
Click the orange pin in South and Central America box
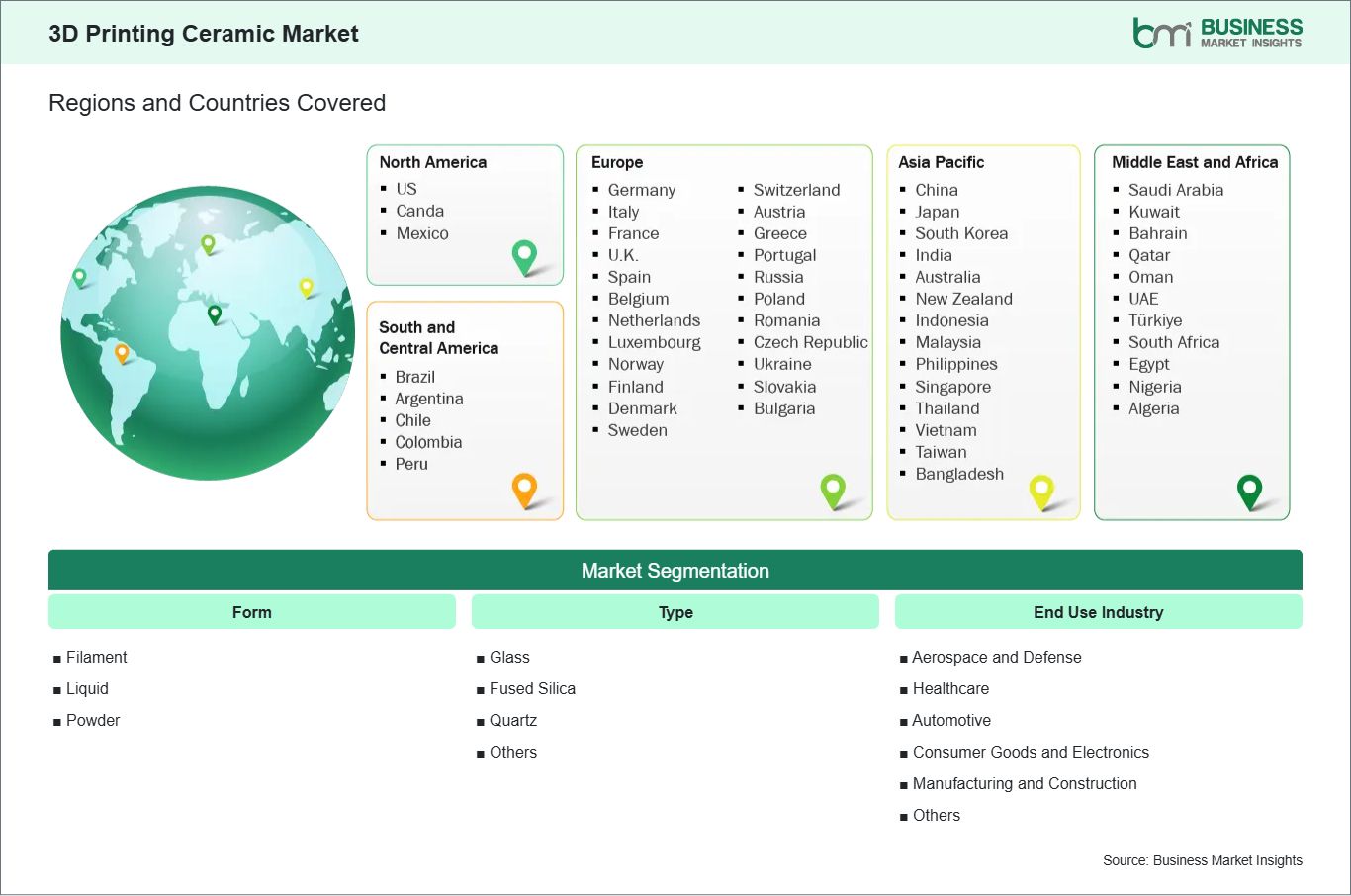(523, 491)
